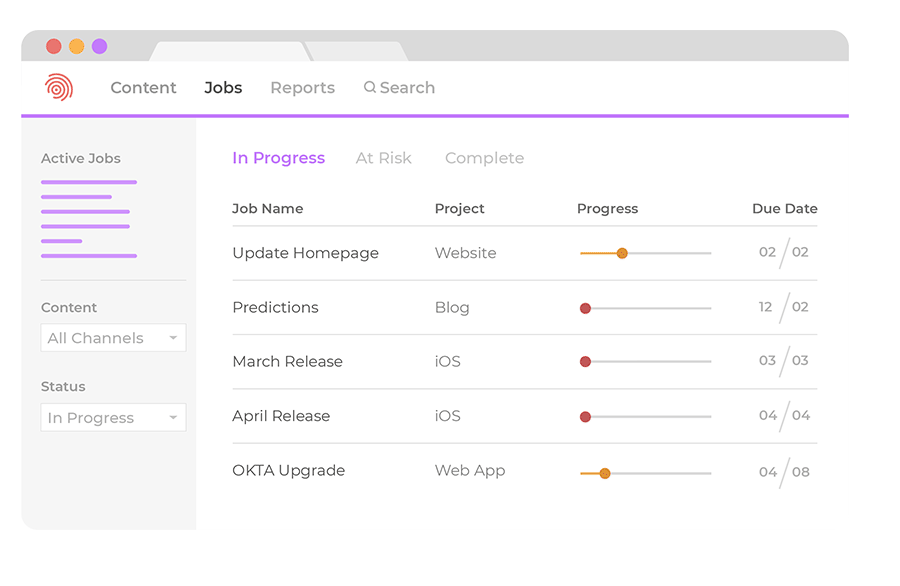Click the OKTA Upgrade progress slider handle

pos(605,473)
